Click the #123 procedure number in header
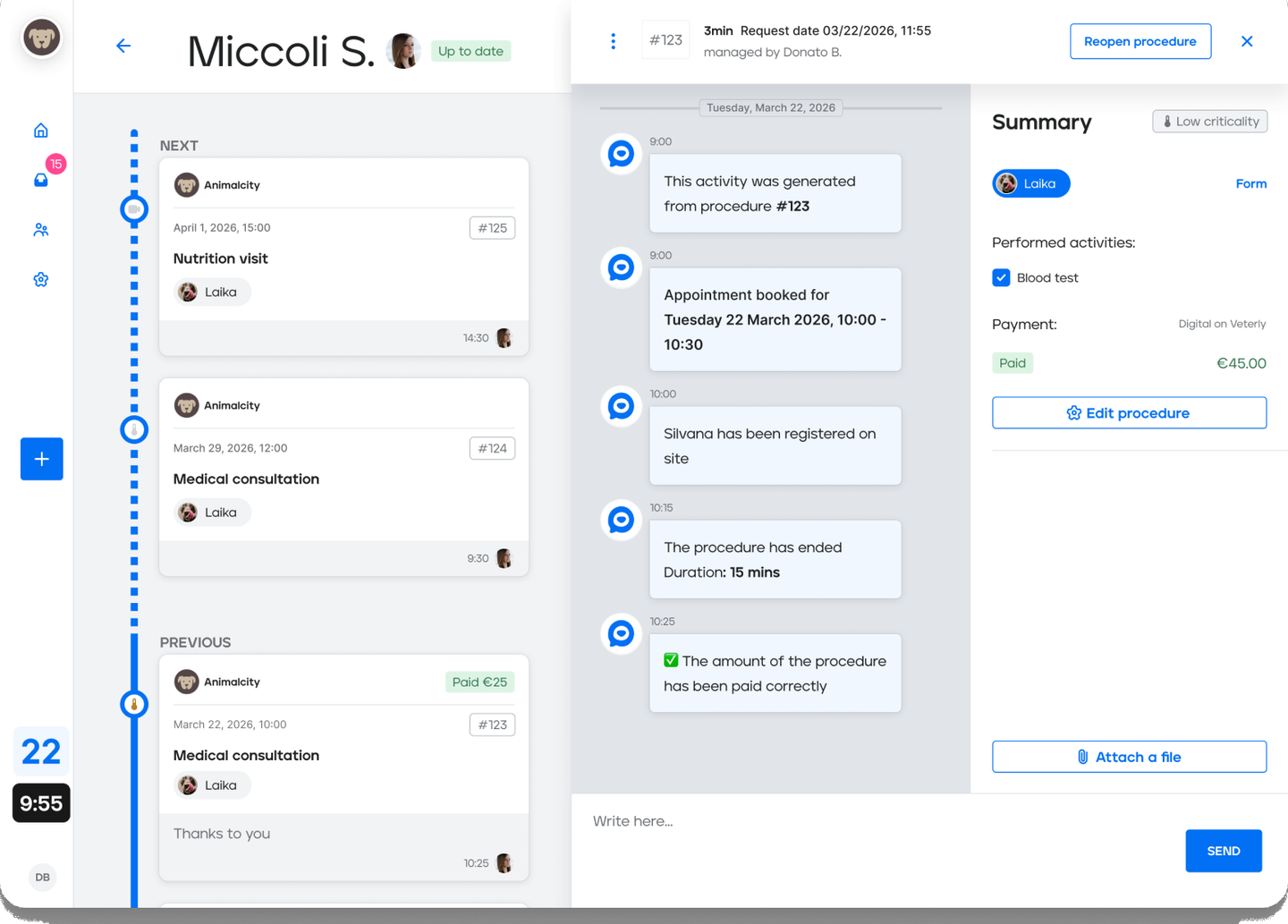 click(665, 40)
